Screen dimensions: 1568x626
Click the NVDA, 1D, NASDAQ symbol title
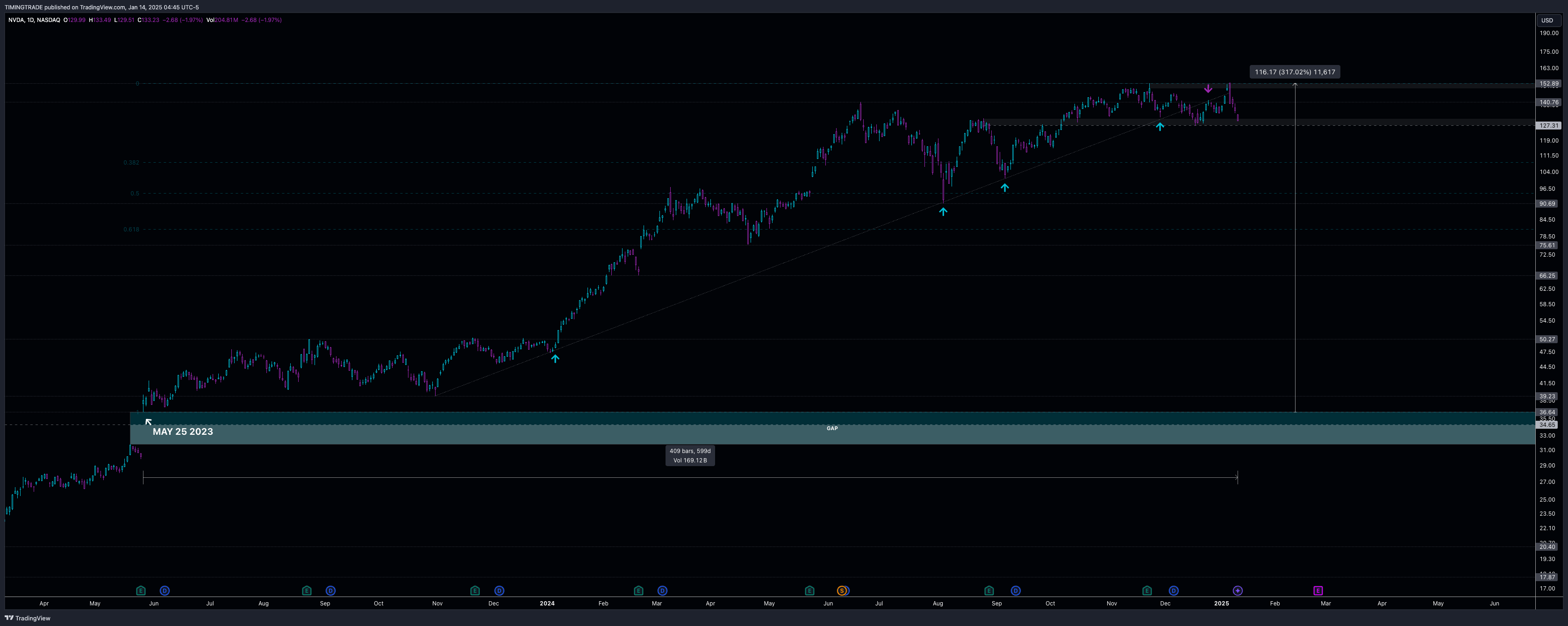[x=34, y=20]
